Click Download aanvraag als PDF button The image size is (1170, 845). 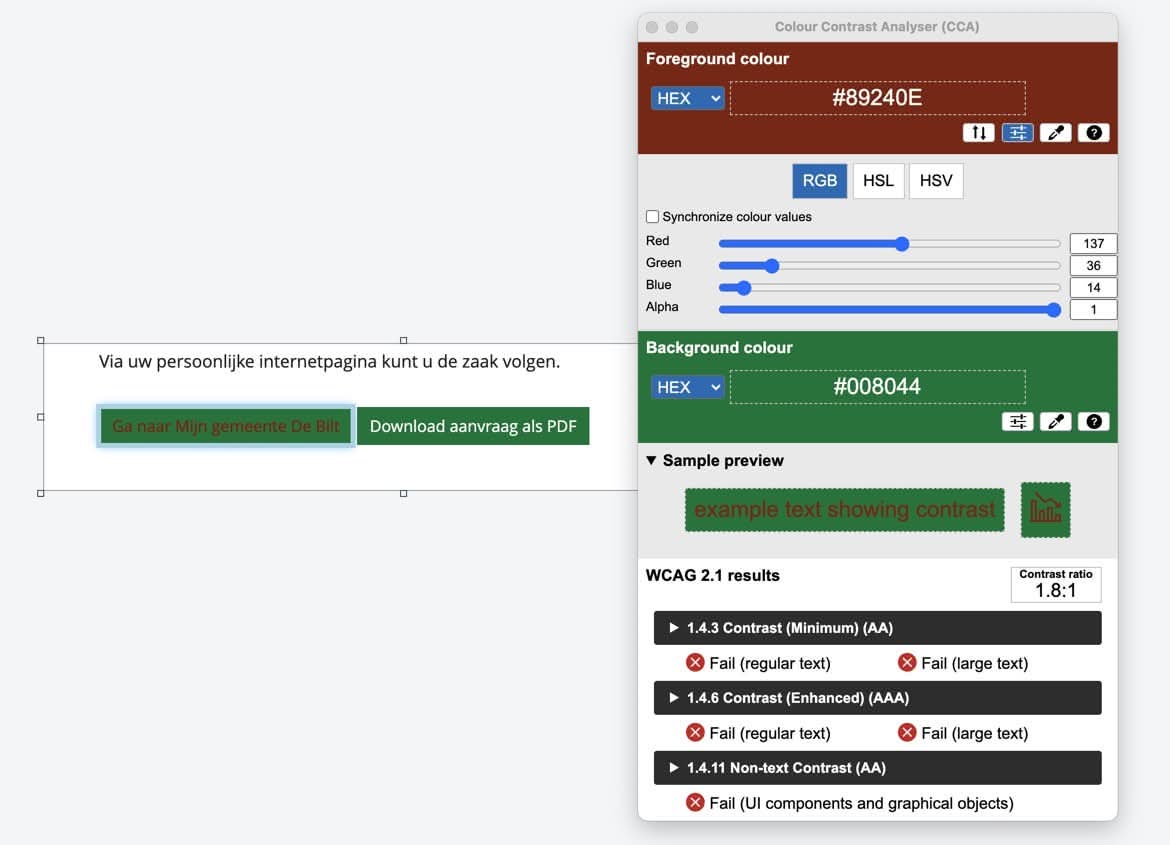click(x=473, y=426)
